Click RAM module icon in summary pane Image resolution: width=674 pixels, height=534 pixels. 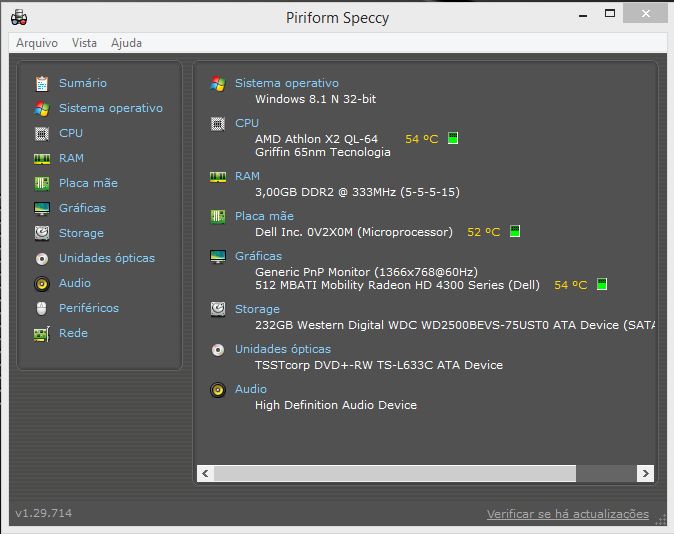218,177
